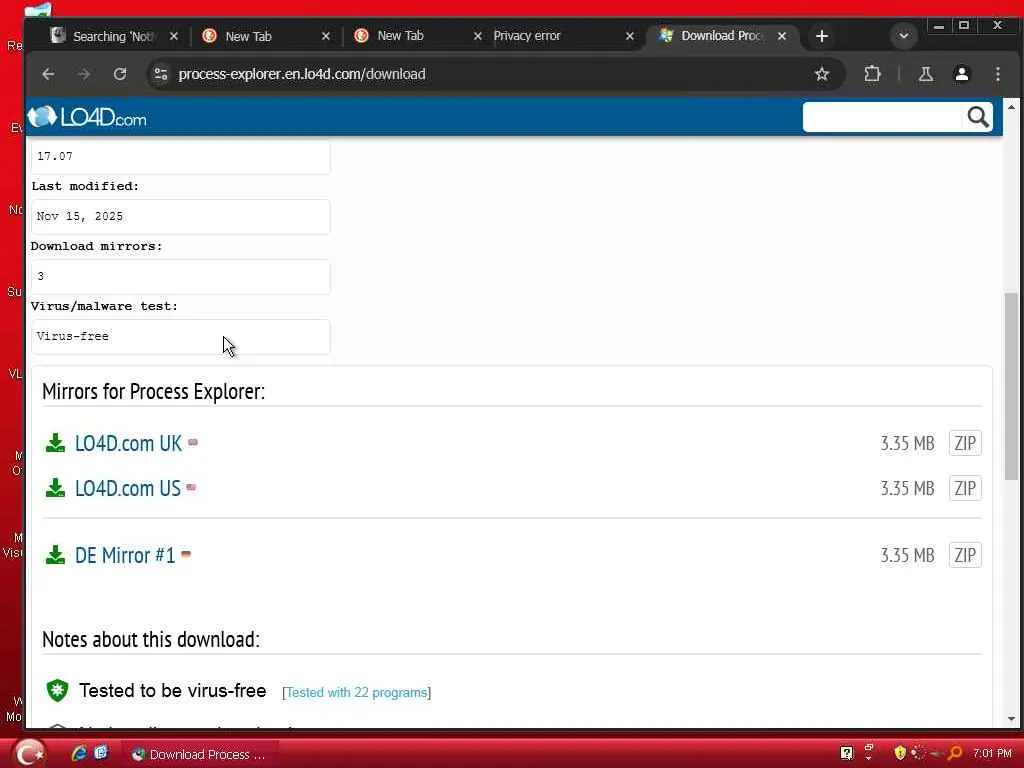
Task: Click the 'Nov 15, 2025' date field
Action: (180, 217)
